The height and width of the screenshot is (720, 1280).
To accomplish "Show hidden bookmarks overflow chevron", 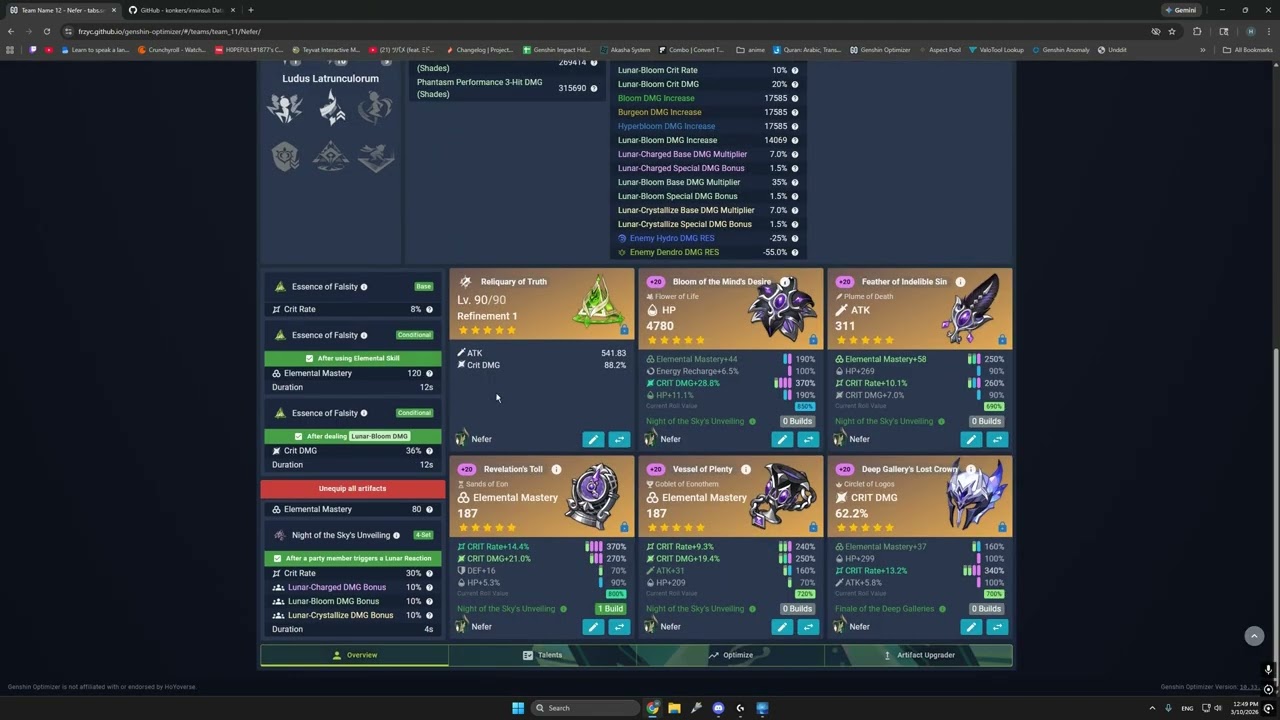I will [1203, 50].
